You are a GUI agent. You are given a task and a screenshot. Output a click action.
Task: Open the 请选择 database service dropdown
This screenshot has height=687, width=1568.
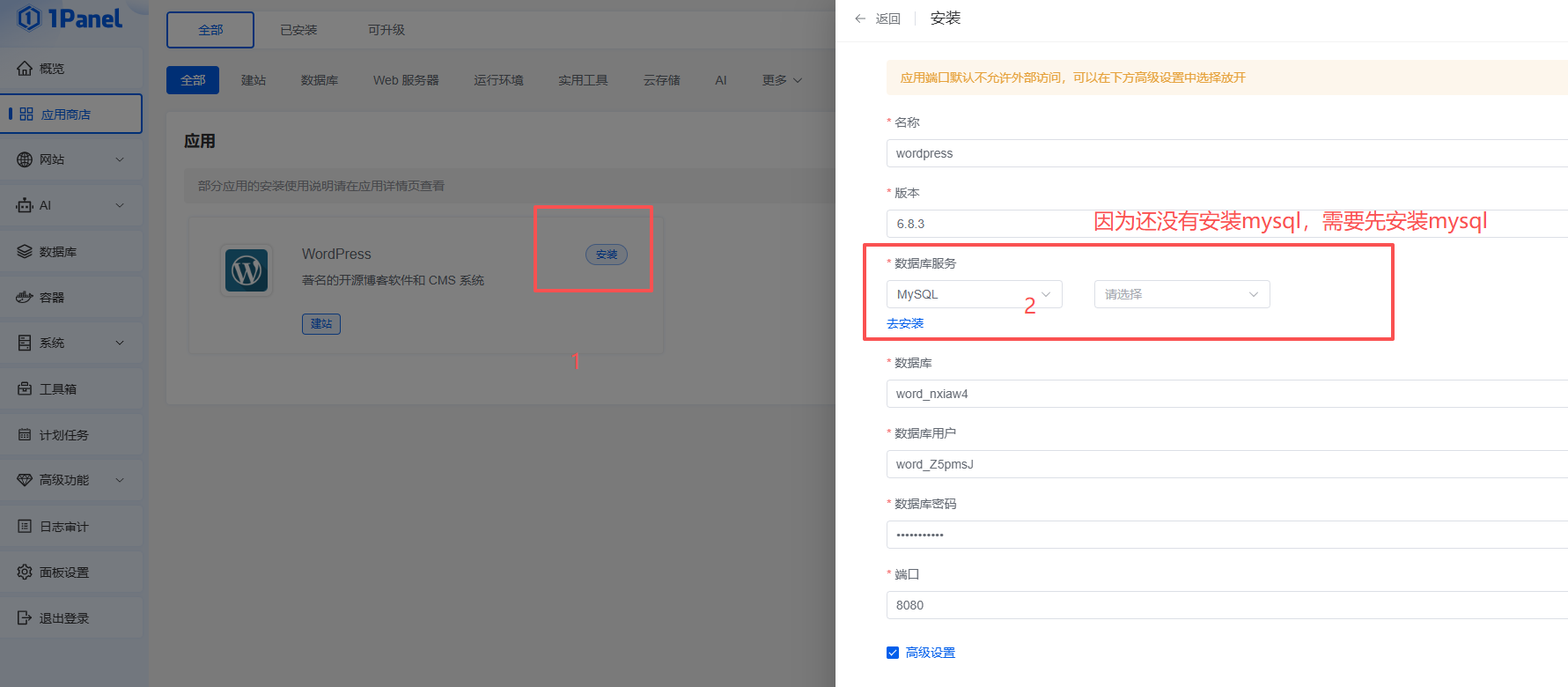(x=1182, y=294)
